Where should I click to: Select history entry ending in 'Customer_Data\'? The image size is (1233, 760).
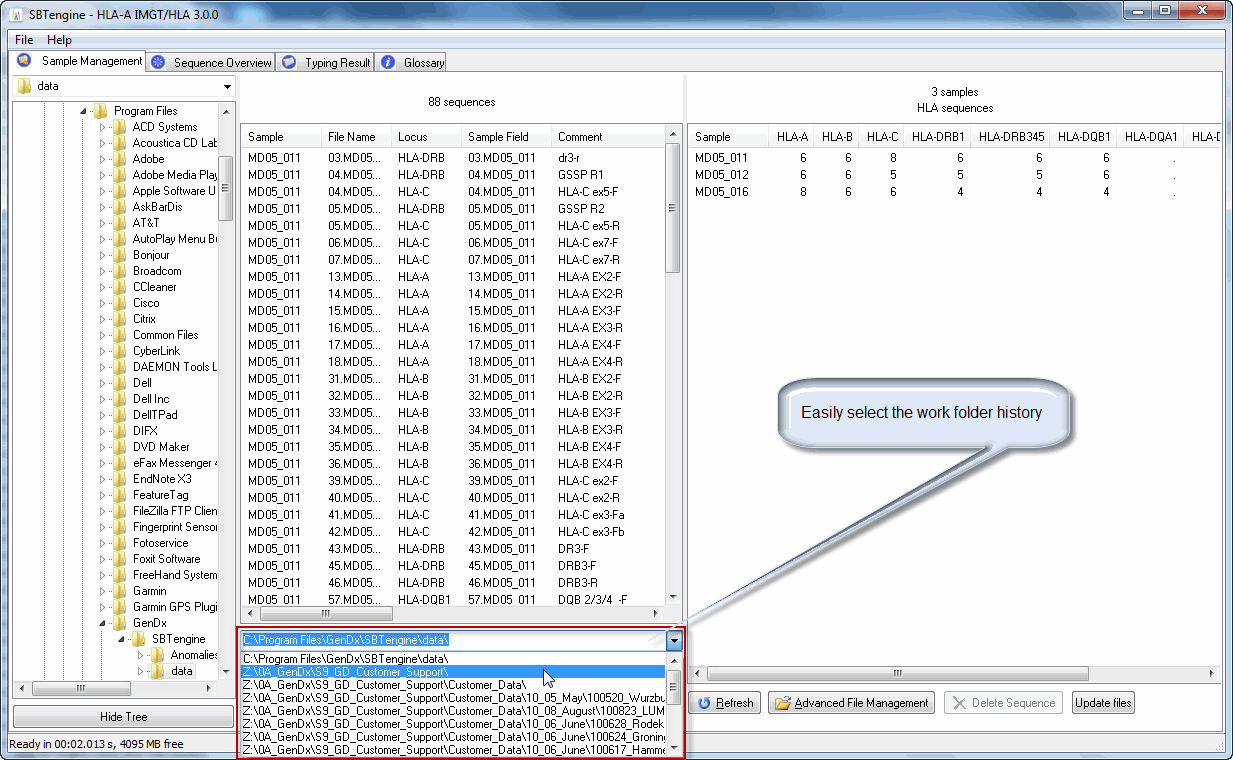pos(454,685)
